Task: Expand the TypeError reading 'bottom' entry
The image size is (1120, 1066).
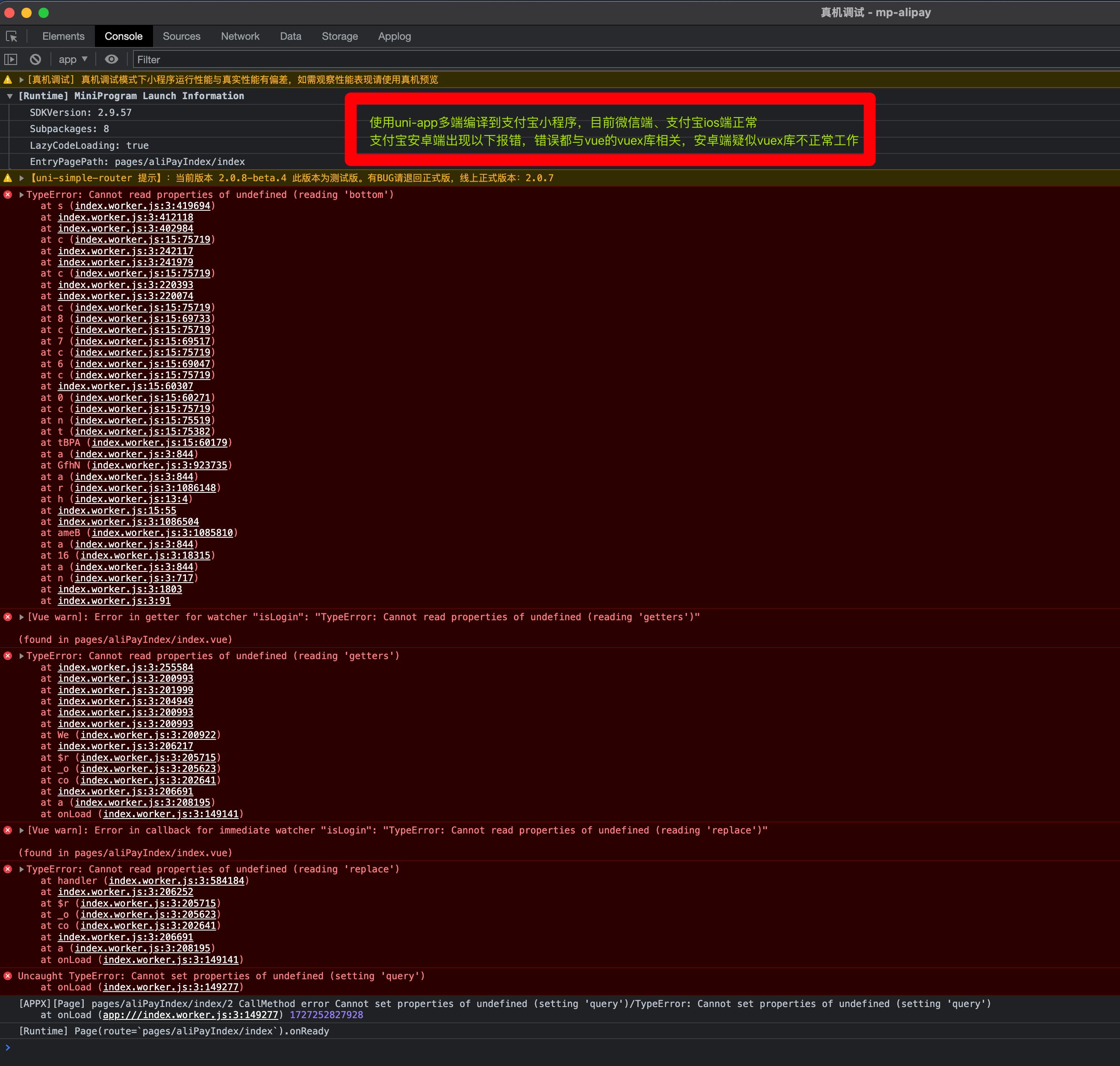Action: pyautogui.click(x=22, y=194)
